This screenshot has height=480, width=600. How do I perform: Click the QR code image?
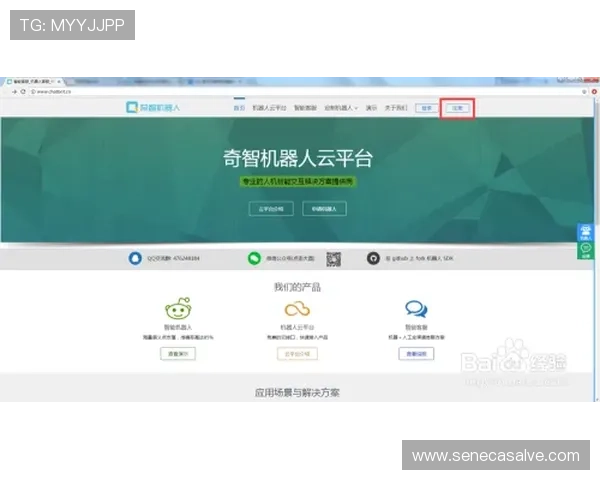pyautogui.click(x=334, y=259)
